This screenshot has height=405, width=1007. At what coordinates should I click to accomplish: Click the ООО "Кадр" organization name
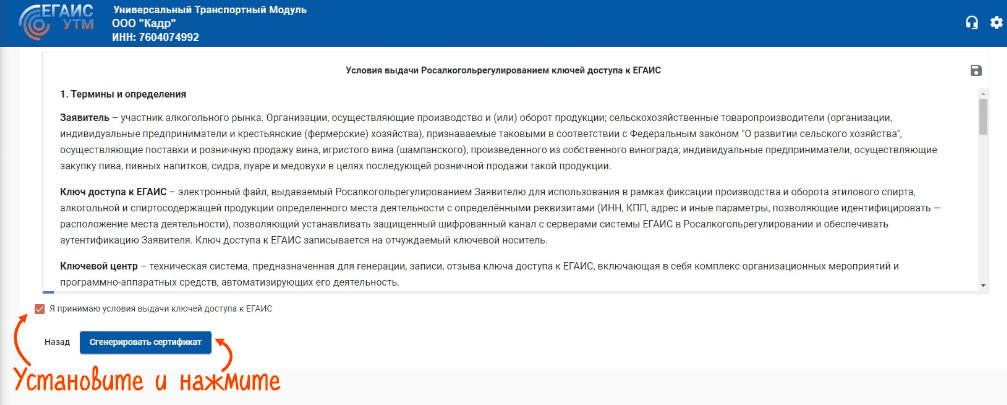point(146,23)
